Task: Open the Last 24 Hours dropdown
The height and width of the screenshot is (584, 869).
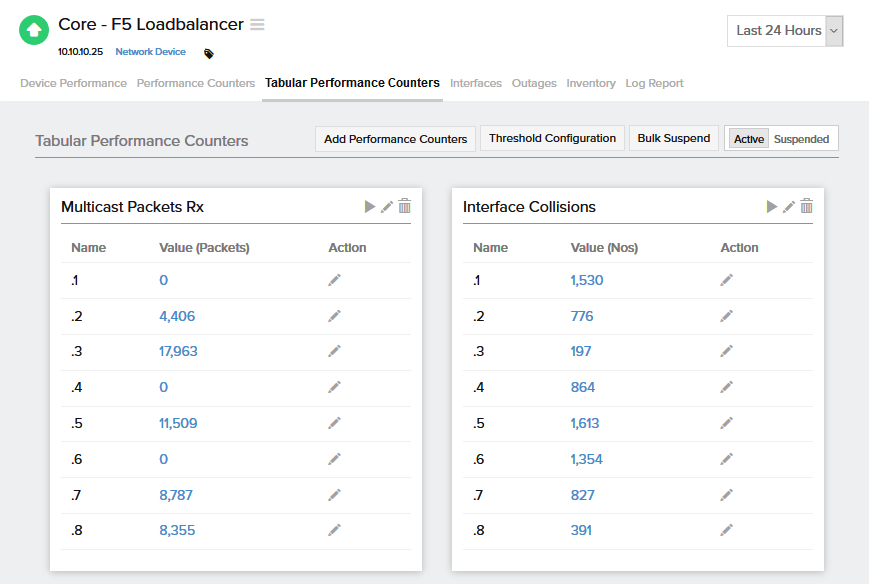Action: [x=785, y=31]
